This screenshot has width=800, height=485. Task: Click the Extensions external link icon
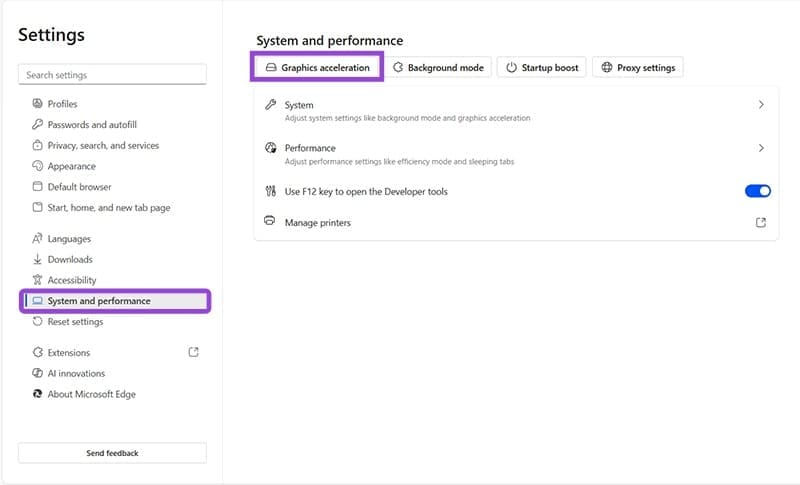[x=194, y=352]
